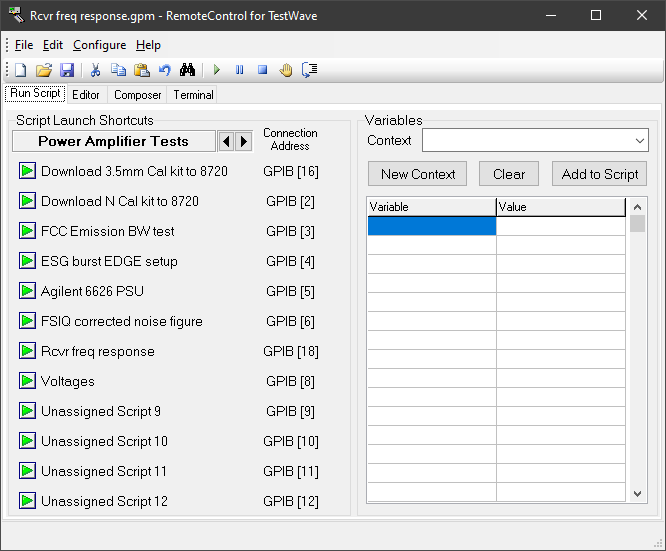This screenshot has width=666, height=551.
Task: Click the variables table scroll down arrow
Action: (638, 493)
